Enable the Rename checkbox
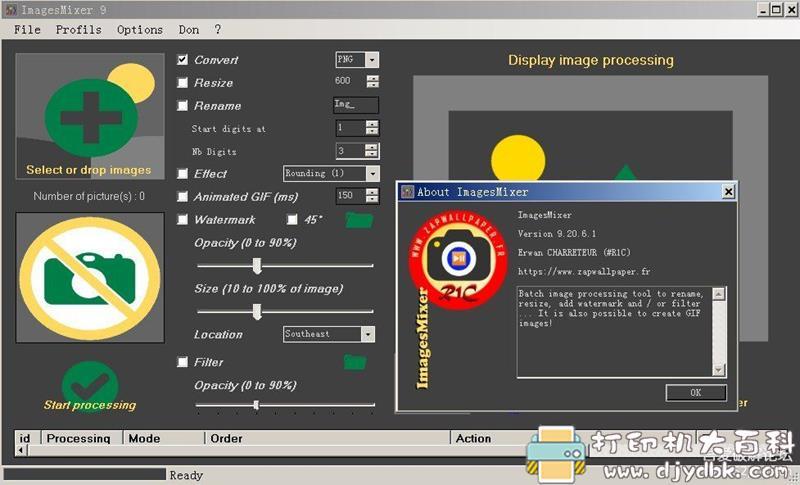This screenshot has width=800, height=485. coord(182,106)
